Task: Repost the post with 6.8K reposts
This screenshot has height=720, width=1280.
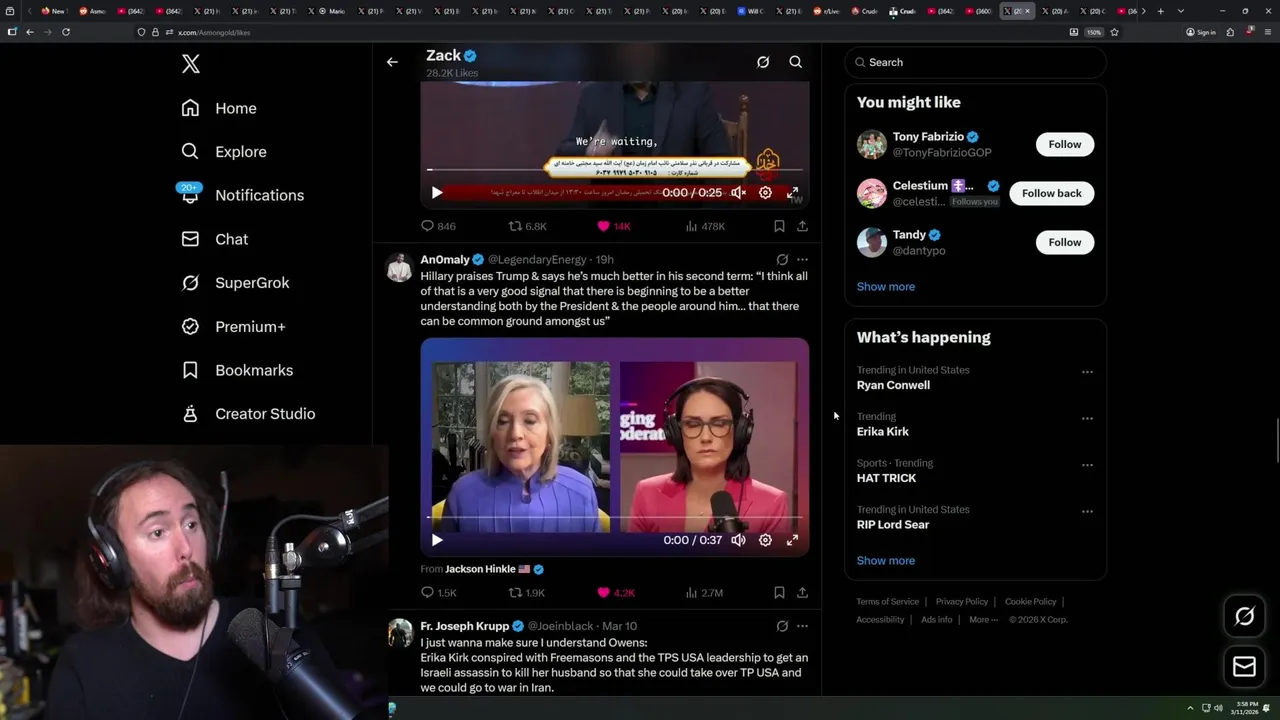Action: (528, 226)
